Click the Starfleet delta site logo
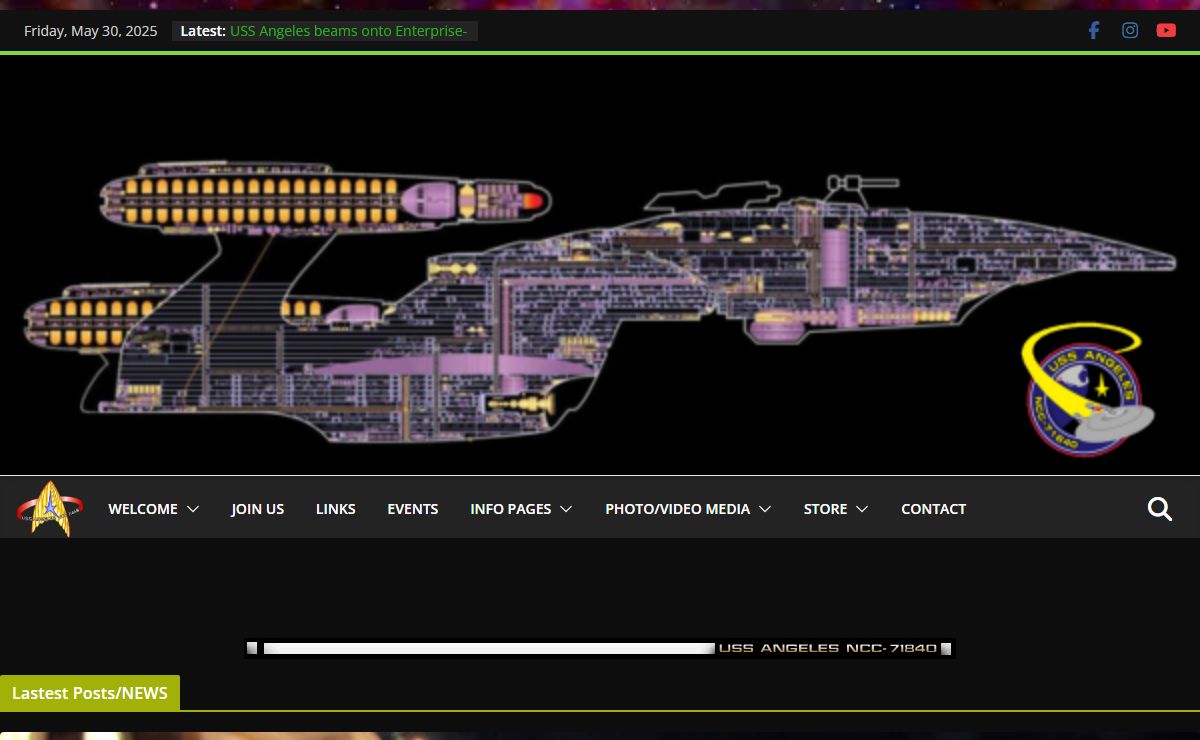This screenshot has height=740, width=1200. (50, 509)
